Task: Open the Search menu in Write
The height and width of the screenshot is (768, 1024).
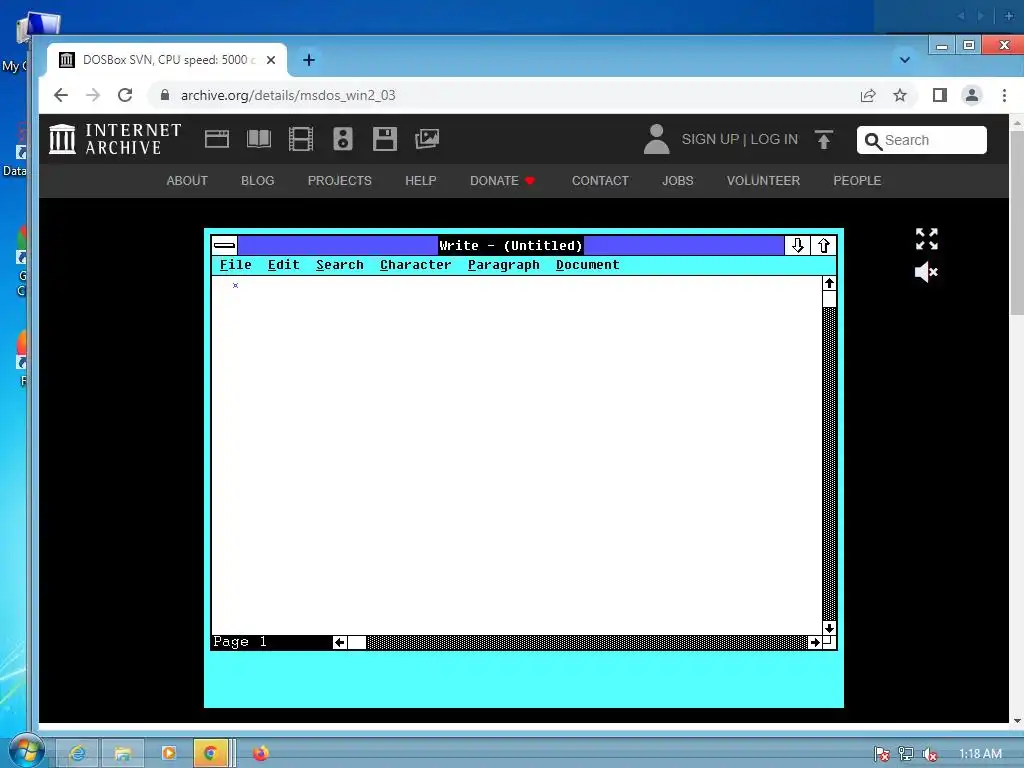Action: [340, 265]
